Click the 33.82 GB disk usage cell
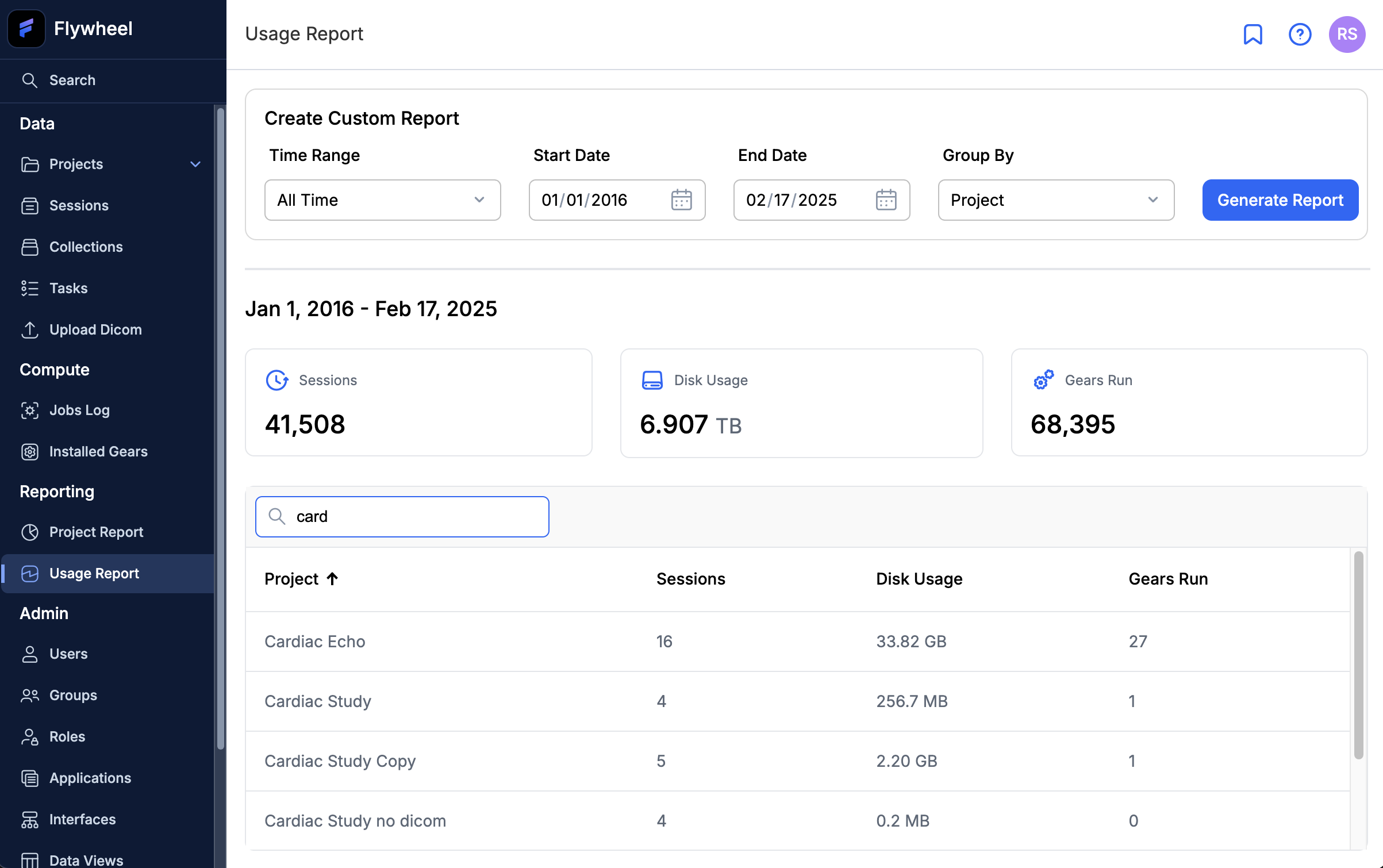1383x868 pixels. (911, 642)
